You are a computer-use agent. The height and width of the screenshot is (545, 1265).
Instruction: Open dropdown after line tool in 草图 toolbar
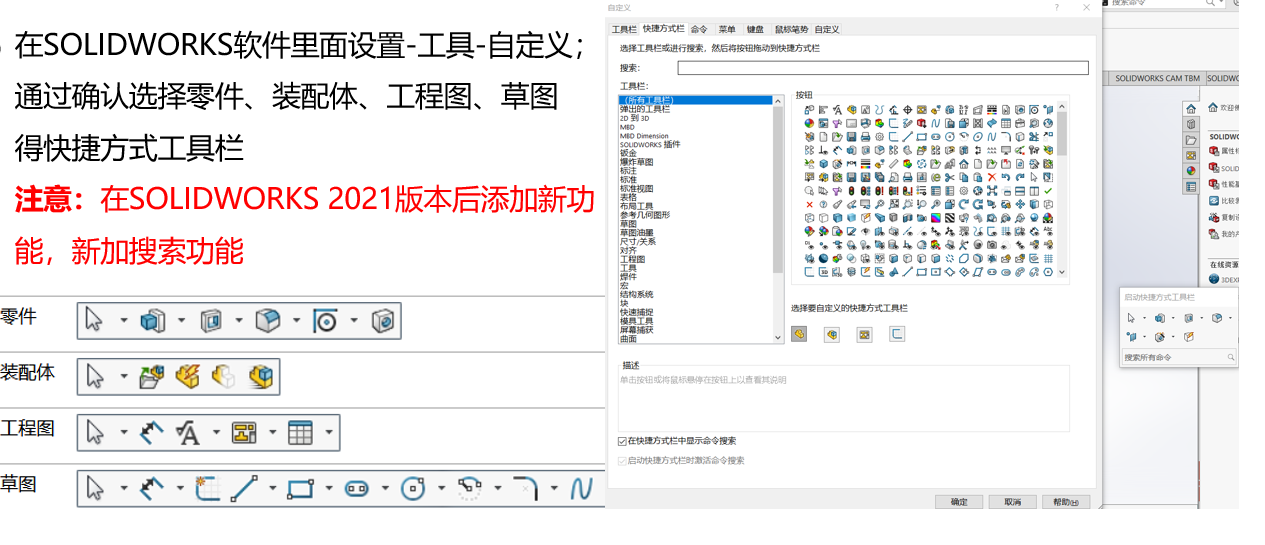click(x=272, y=489)
